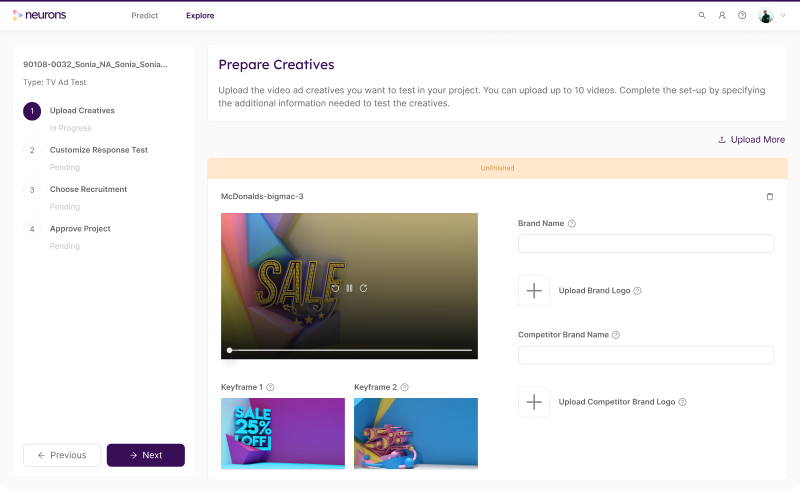Click the Type: TV Ad Test label
The width and height of the screenshot is (800, 489).
pos(55,82)
